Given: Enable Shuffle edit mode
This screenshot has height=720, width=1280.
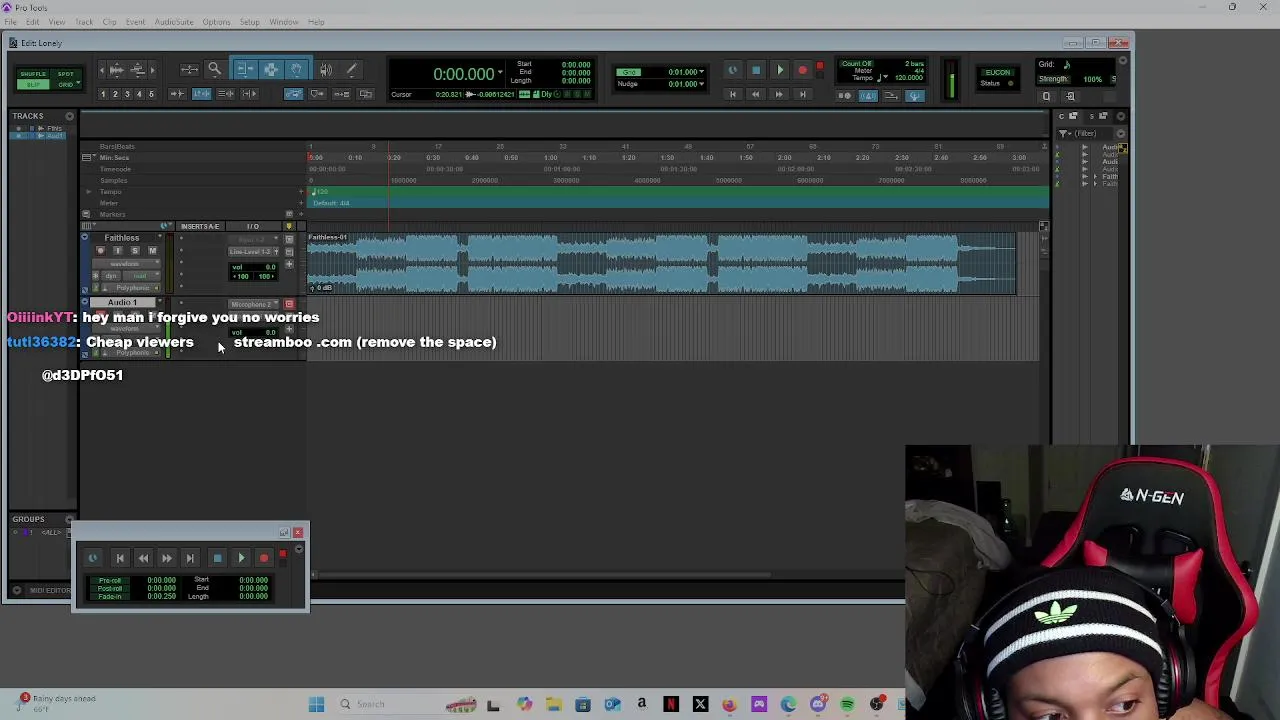Looking at the screenshot, I should pyautogui.click(x=33, y=74).
